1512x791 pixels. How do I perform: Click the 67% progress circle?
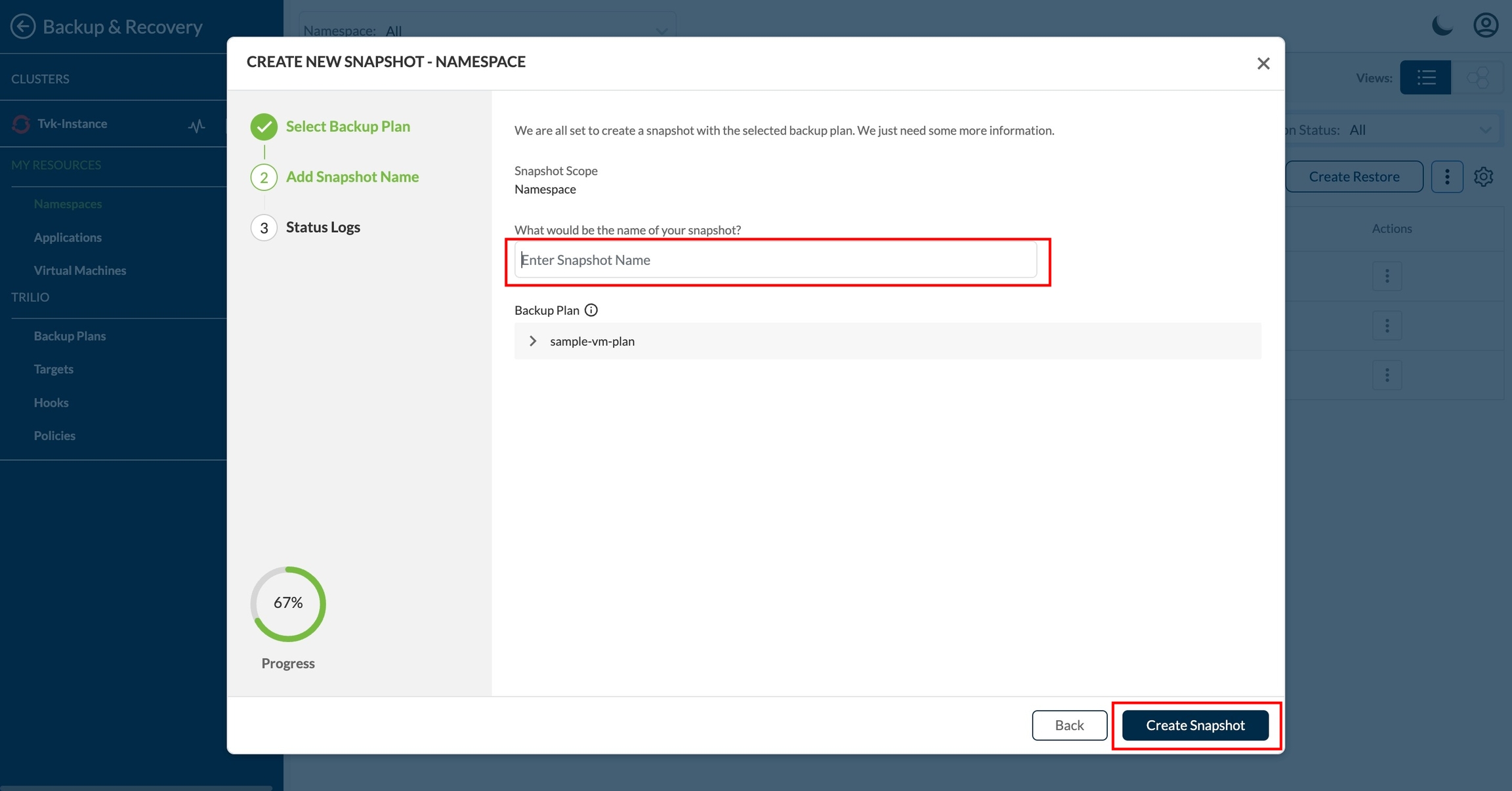pos(288,603)
